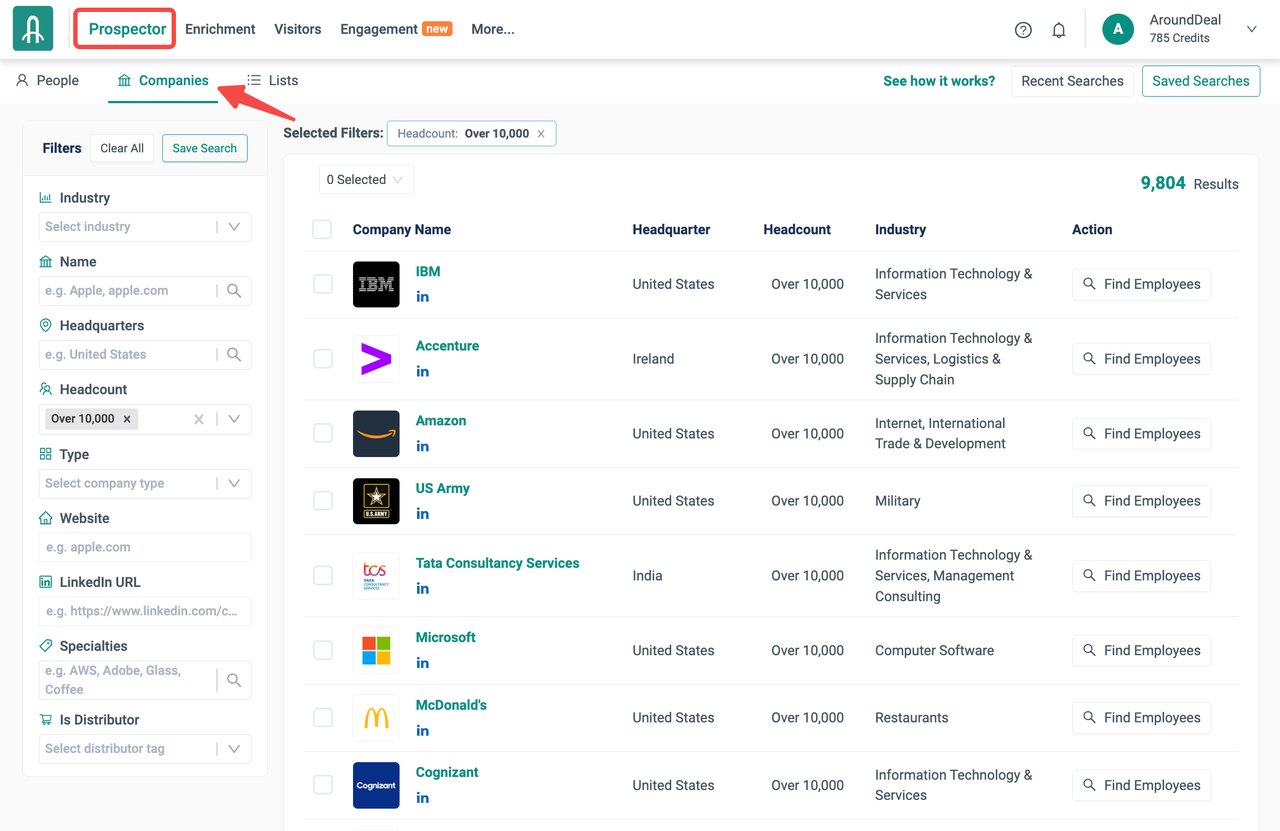Open the Select company type dropdown
Image resolution: width=1280 pixels, height=831 pixels.
234,484
